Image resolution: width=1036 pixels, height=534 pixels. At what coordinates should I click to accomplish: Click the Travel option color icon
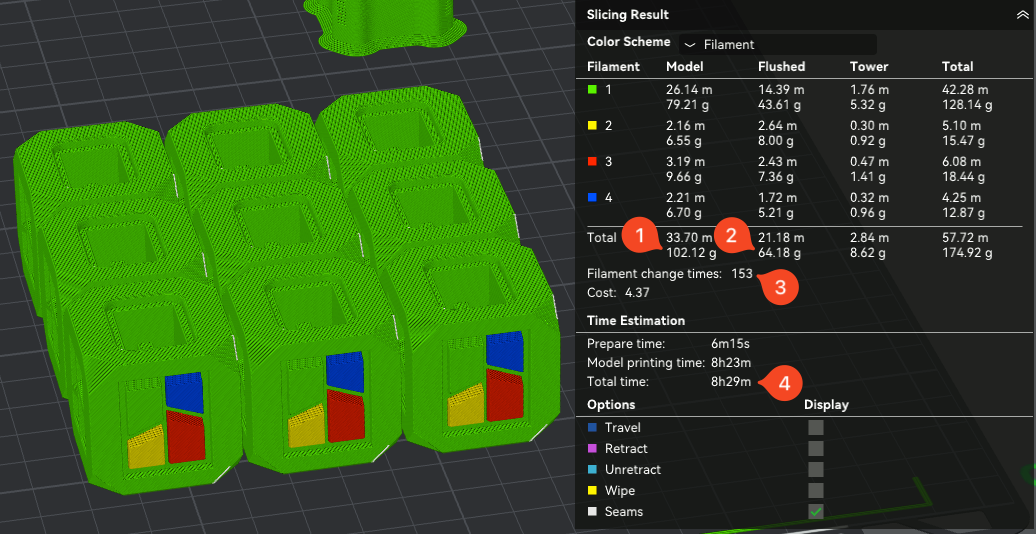tap(592, 428)
